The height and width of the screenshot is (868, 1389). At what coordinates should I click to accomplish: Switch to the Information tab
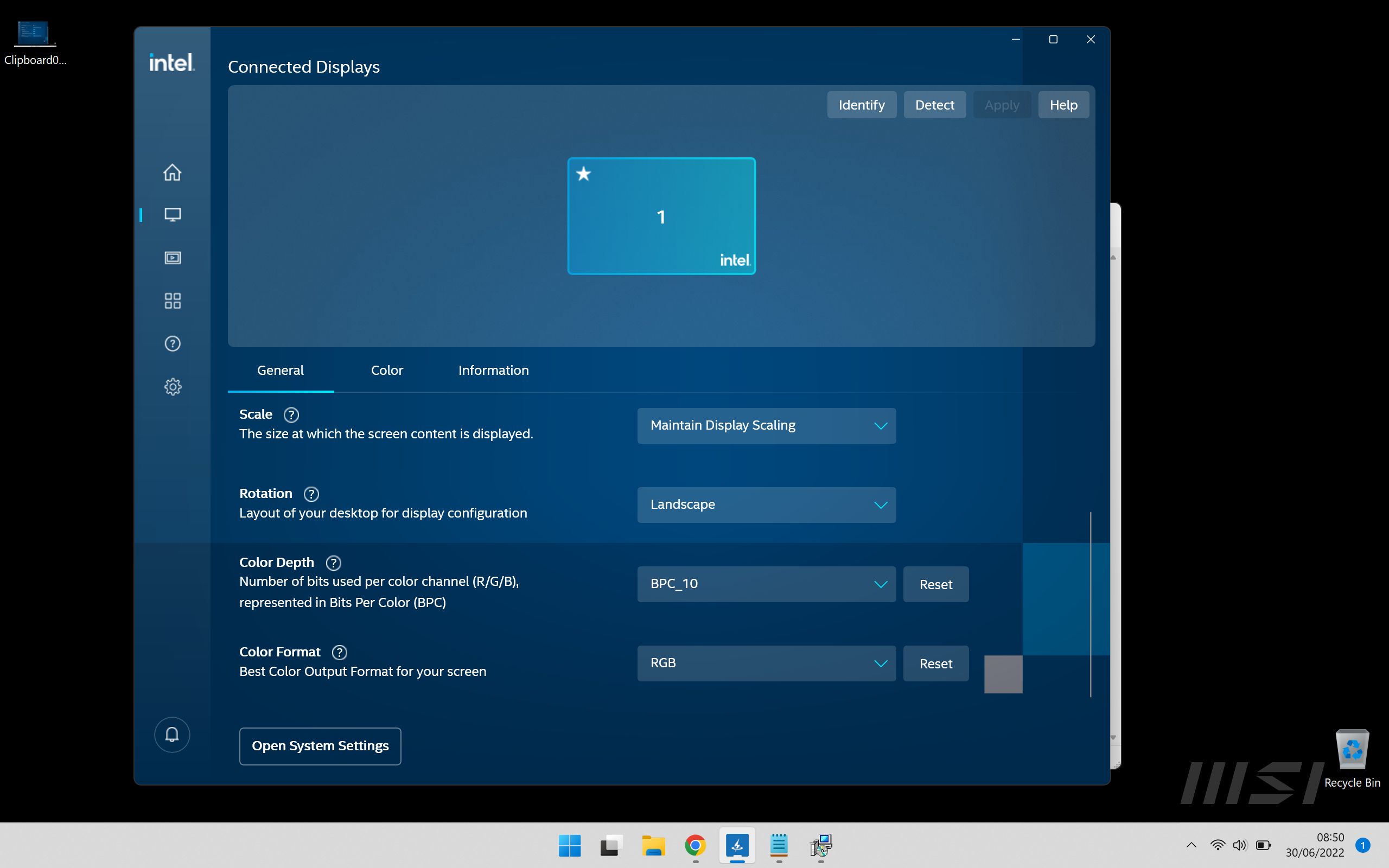[493, 371]
